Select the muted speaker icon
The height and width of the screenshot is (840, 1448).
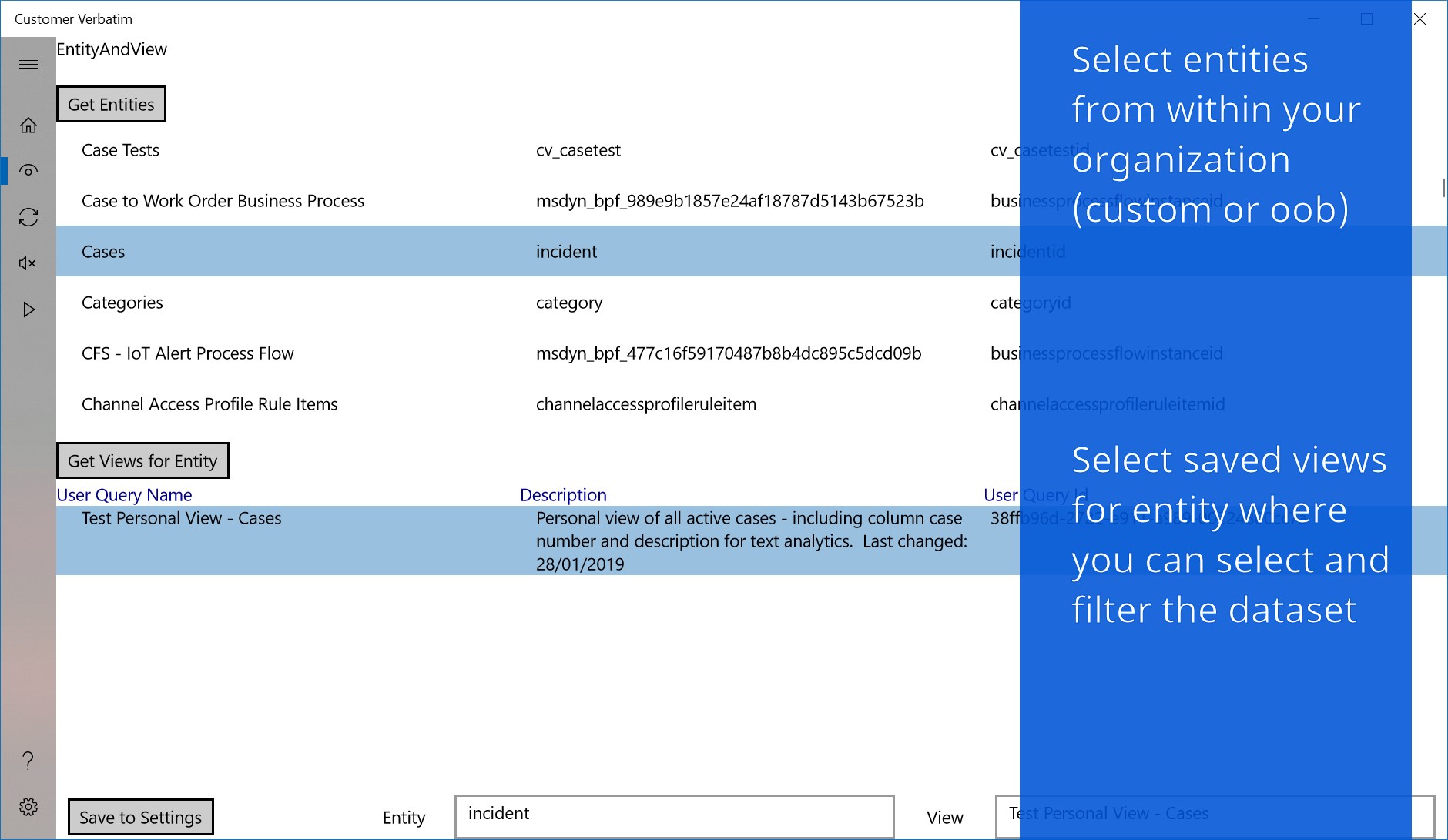click(x=28, y=263)
